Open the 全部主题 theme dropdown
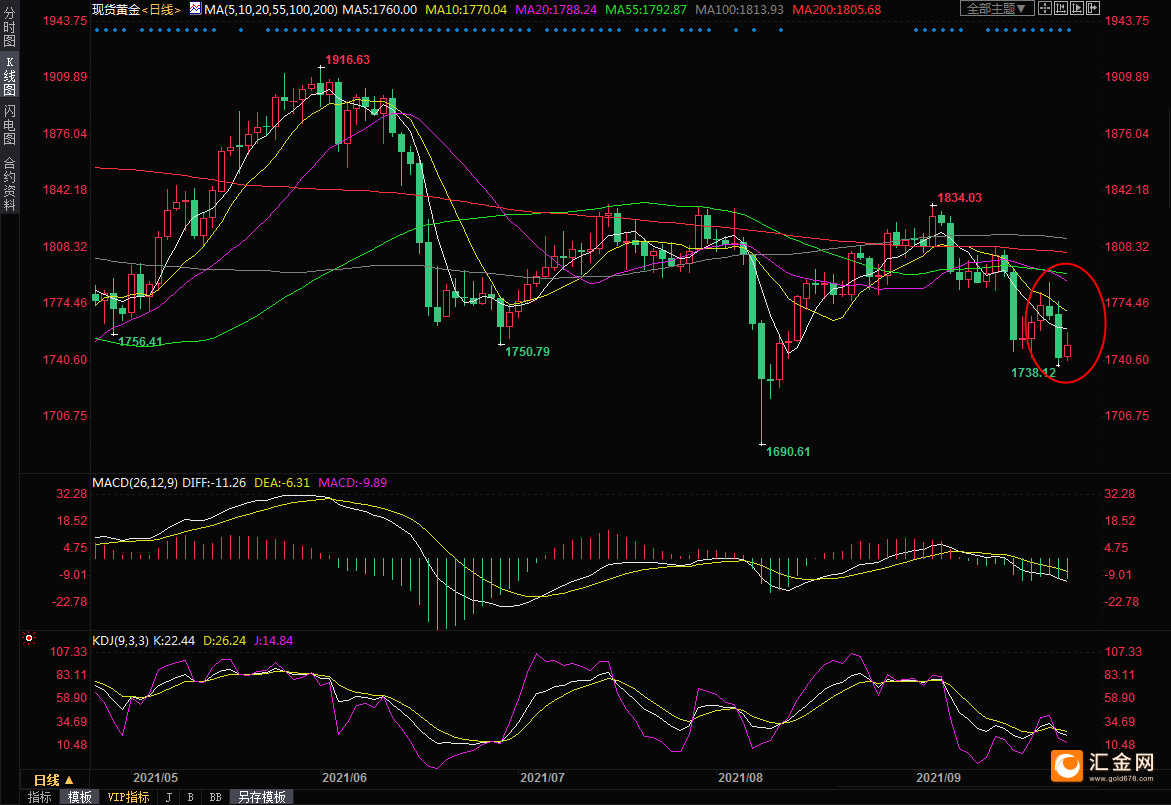The width and height of the screenshot is (1171, 805). 997,8
